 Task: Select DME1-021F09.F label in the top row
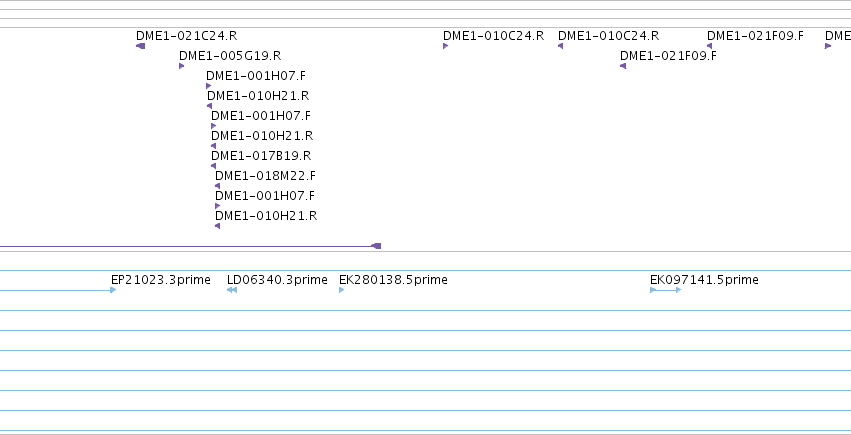click(x=755, y=36)
